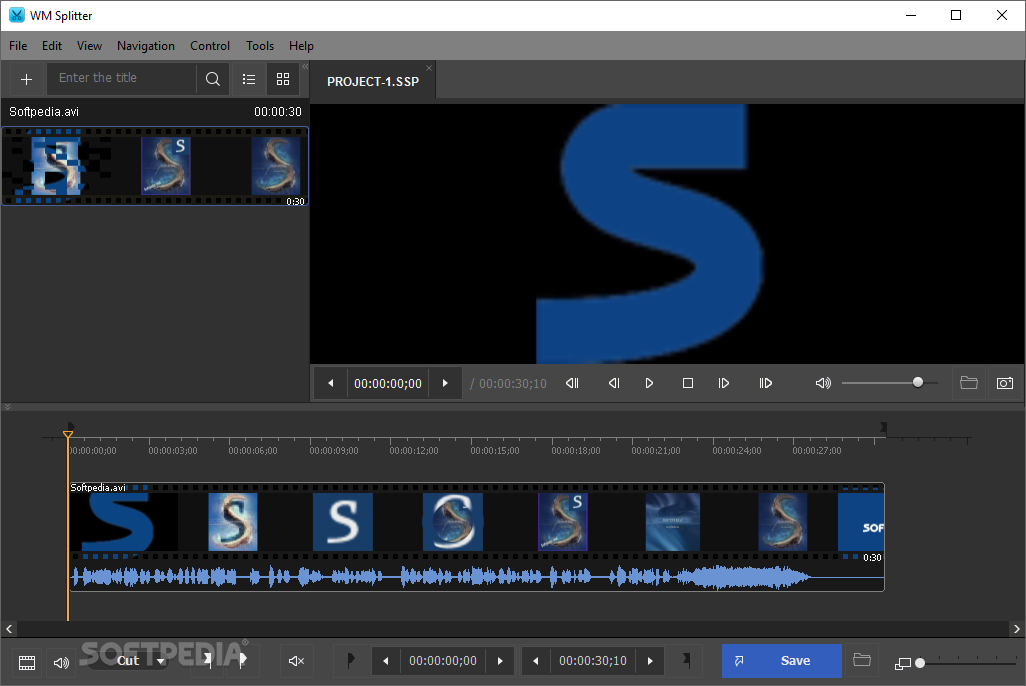Image resolution: width=1026 pixels, height=686 pixels.
Task: Switch media library to list view
Action: tap(249, 79)
